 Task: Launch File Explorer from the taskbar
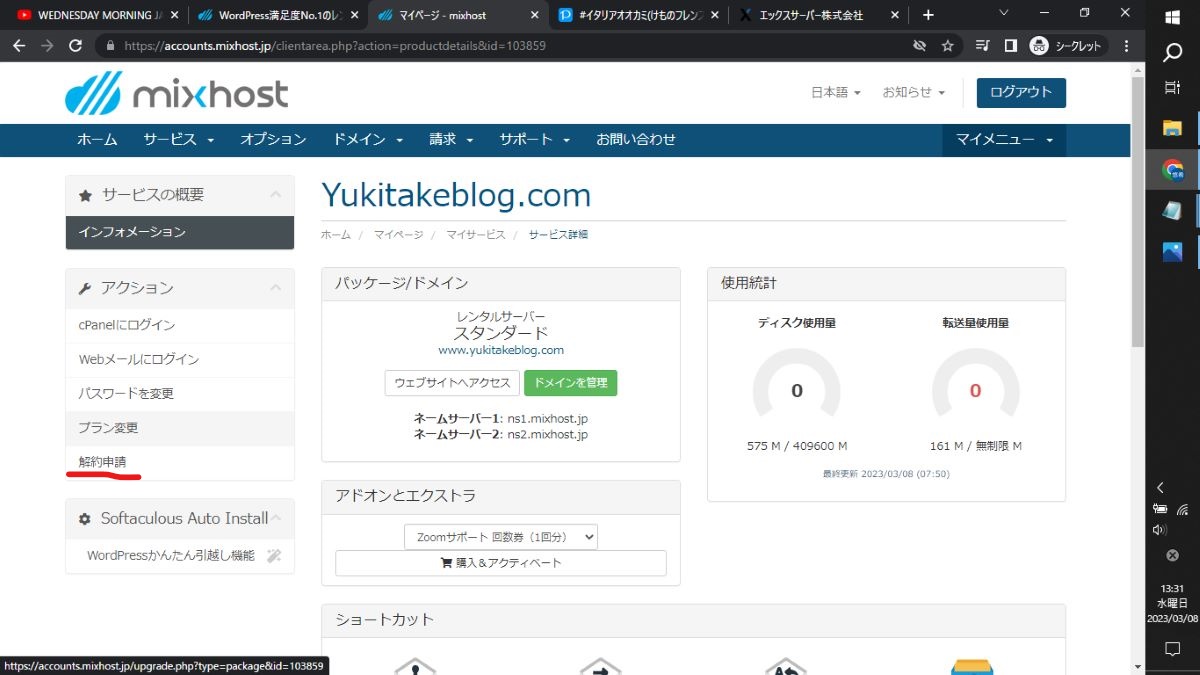pos(1173,128)
